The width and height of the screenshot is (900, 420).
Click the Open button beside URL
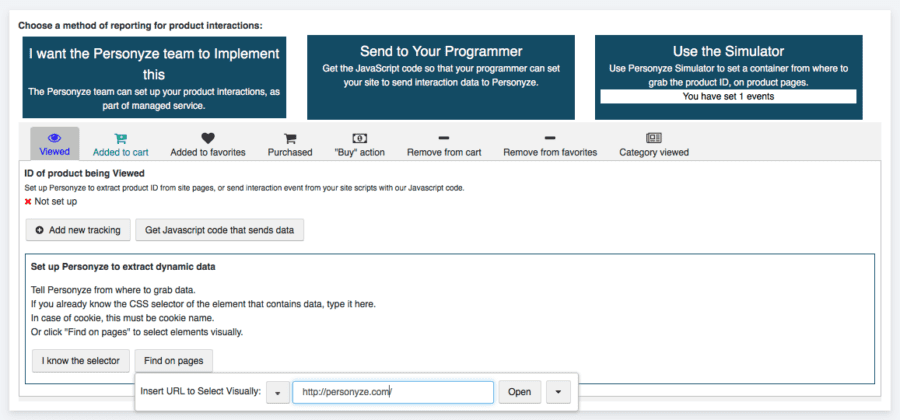click(520, 392)
